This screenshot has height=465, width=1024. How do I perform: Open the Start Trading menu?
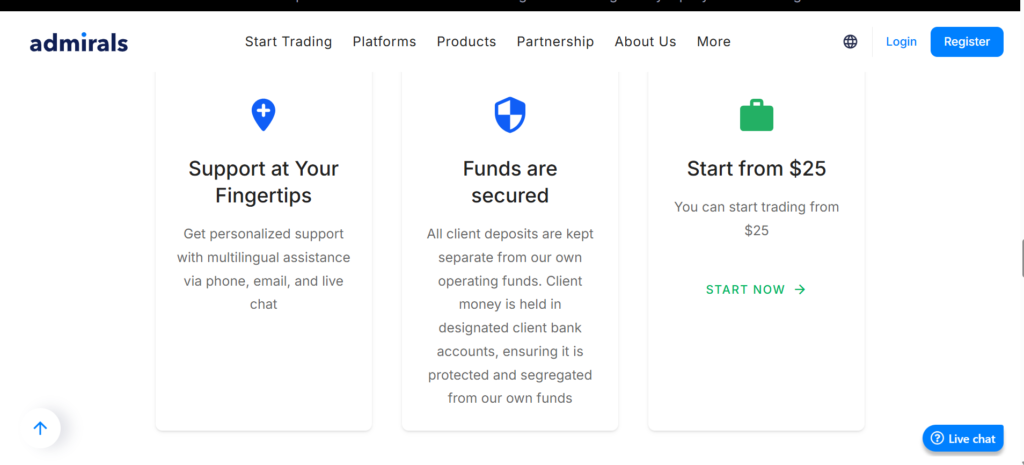tap(288, 42)
